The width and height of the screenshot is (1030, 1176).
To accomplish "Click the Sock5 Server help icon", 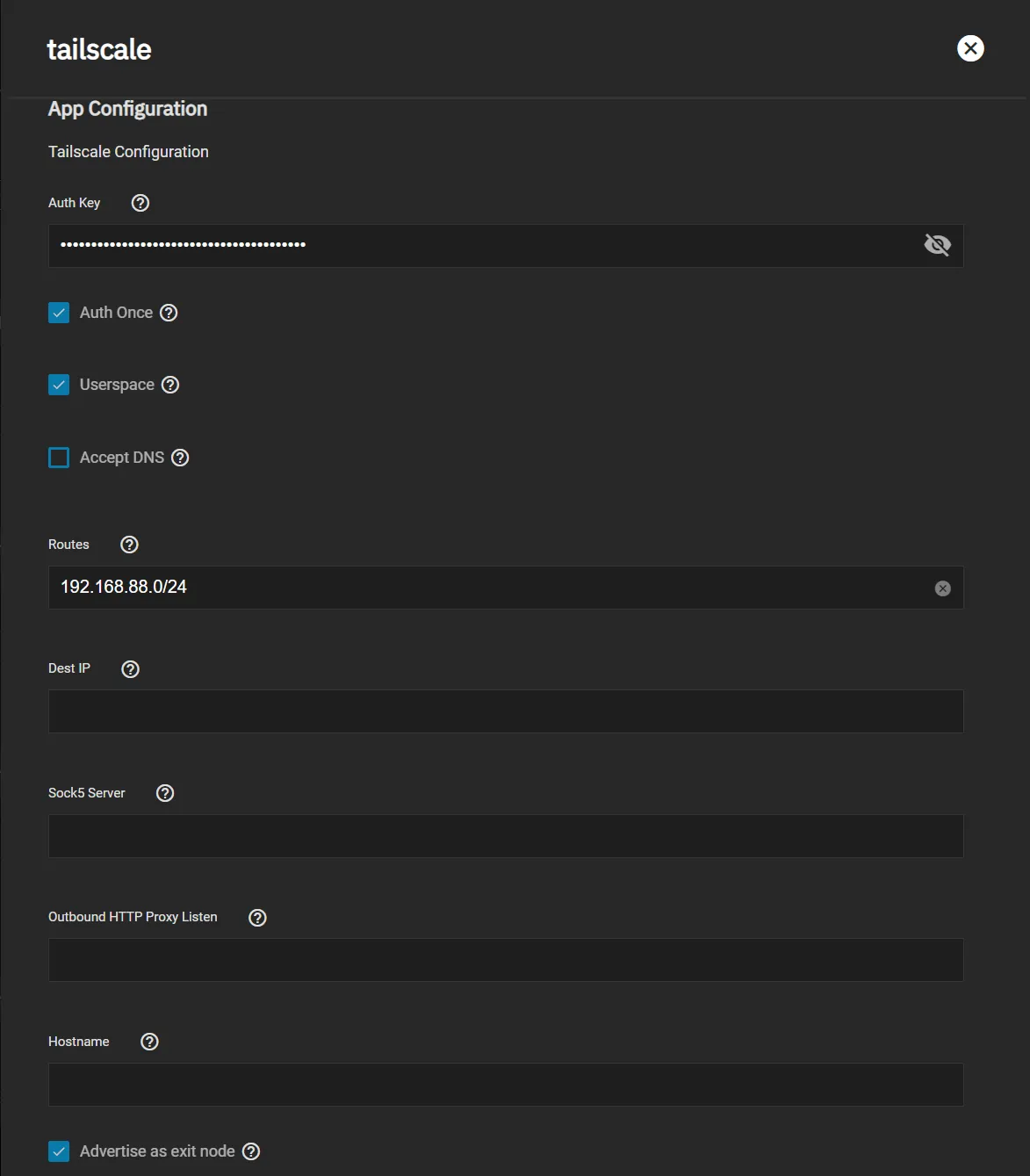I will (x=165, y=793).
